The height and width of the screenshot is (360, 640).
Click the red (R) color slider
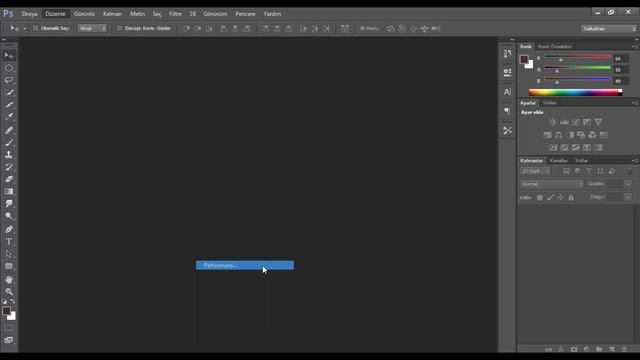(578, 57)
